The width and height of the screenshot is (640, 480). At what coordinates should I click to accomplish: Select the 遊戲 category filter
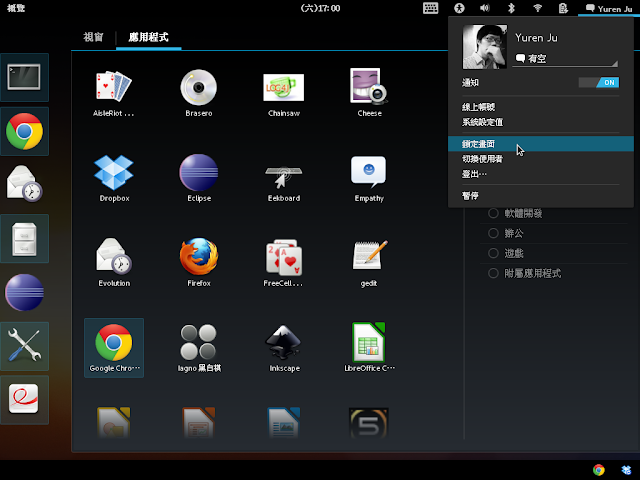(x=506, y=253)
